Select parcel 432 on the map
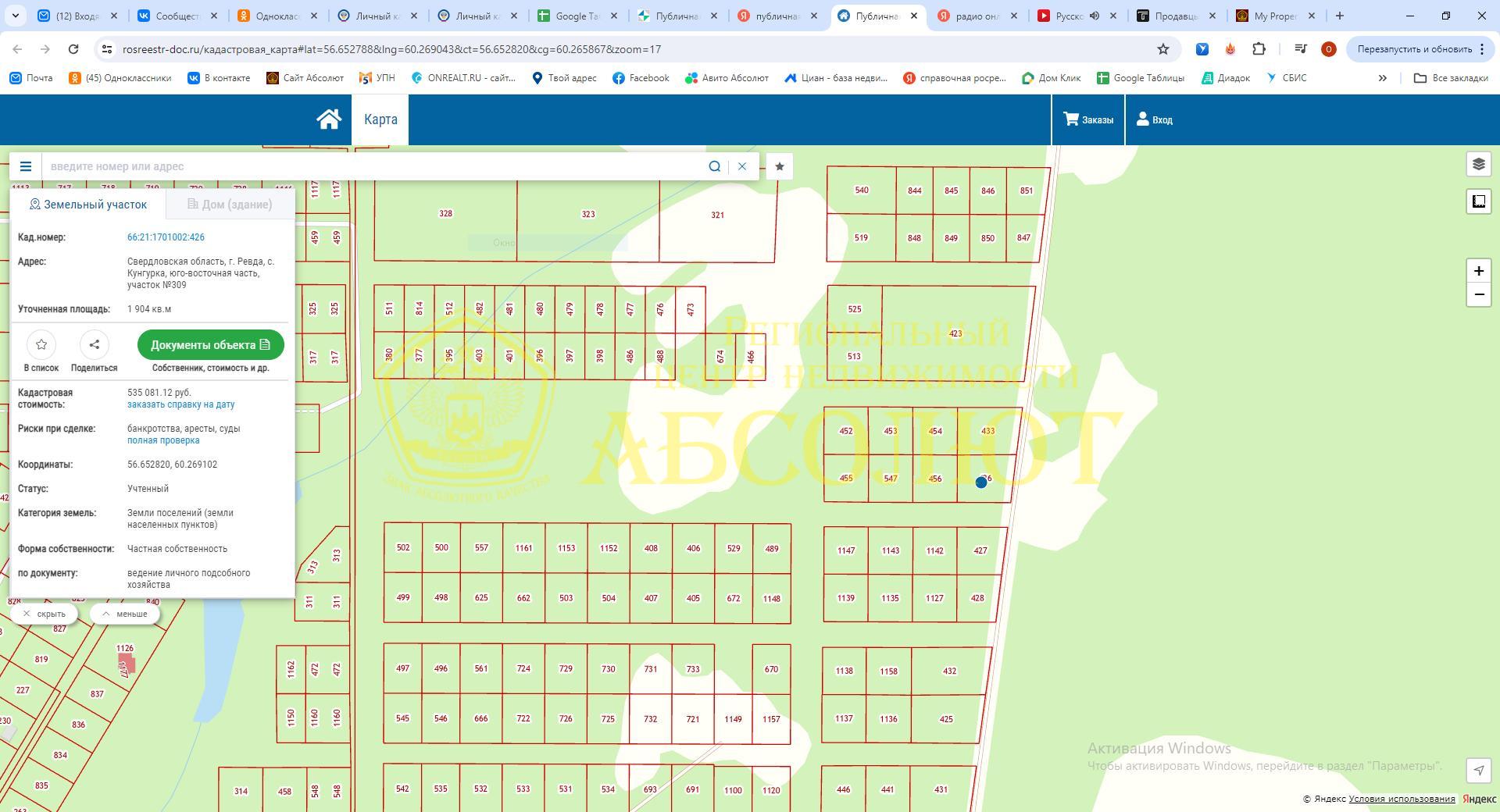 949,671
